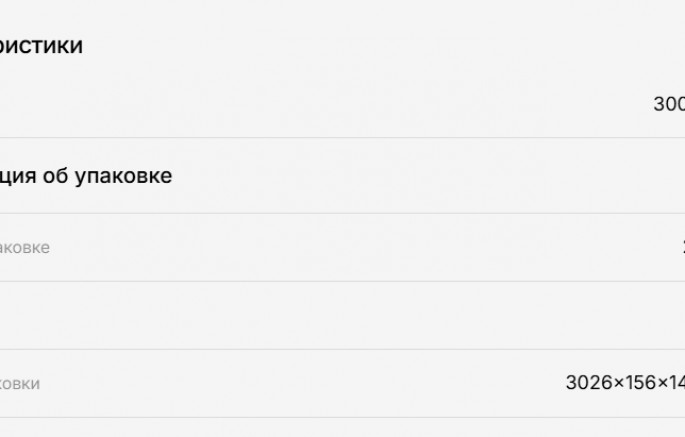Click the divider below the packaging heading
The height and width of the screenshot is (437, 685).
tap(342, 213)
